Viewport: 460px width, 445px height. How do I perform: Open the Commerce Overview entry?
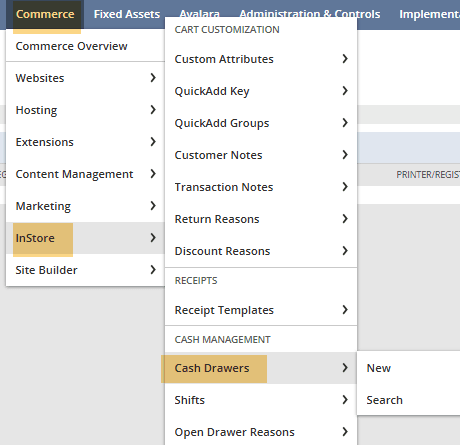pyautogui.click(x=71, y=46)
